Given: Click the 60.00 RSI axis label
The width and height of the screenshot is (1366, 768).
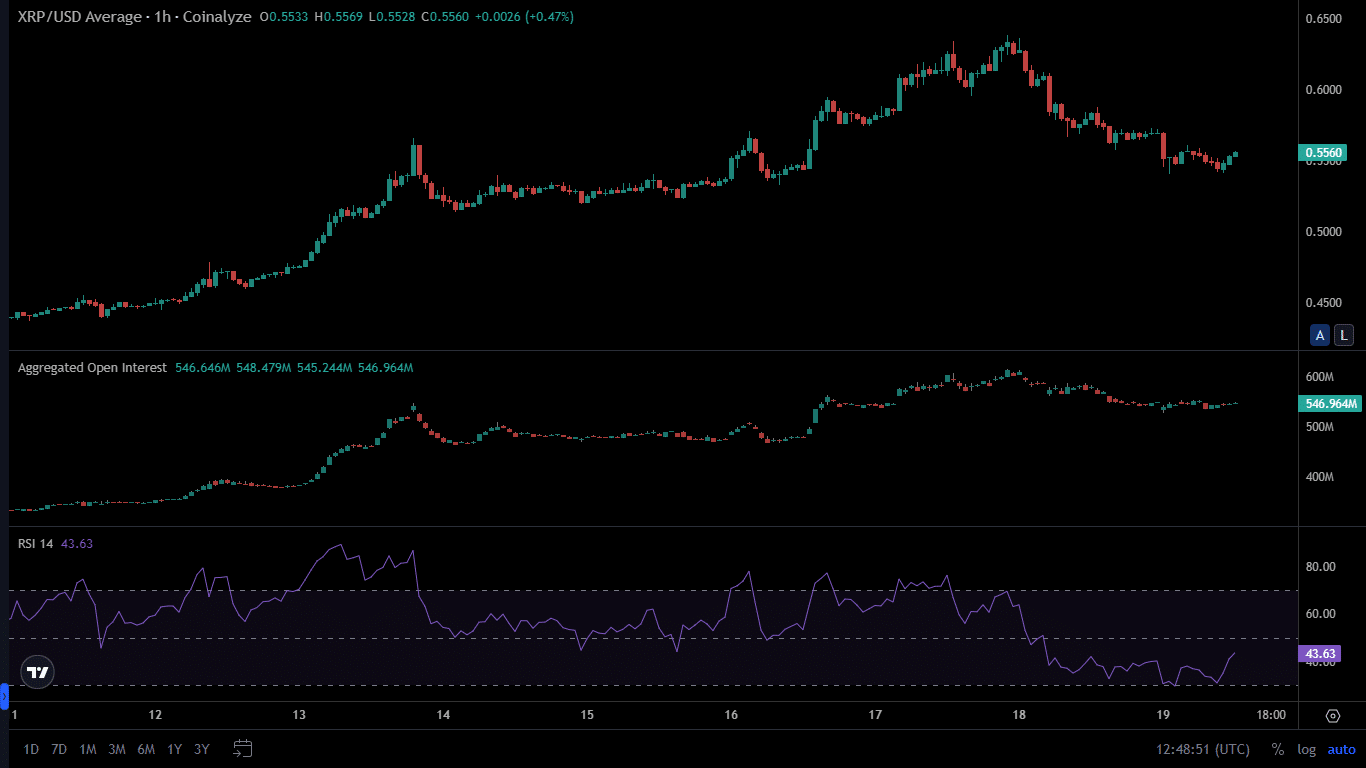Looking at the screenshot, I should pos(1320,614).
